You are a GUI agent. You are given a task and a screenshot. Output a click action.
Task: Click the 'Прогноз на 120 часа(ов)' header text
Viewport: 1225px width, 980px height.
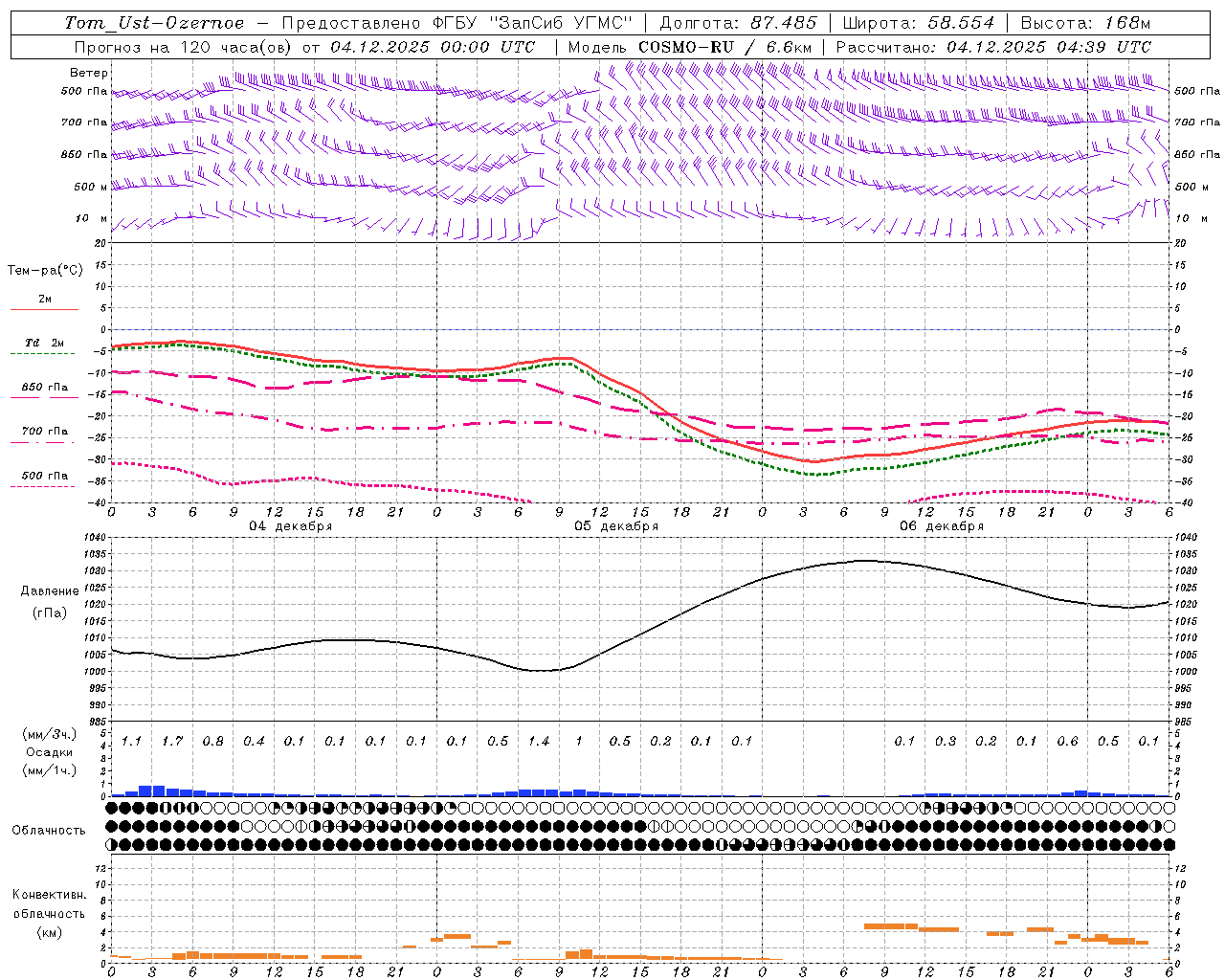[x=185, y=47]
